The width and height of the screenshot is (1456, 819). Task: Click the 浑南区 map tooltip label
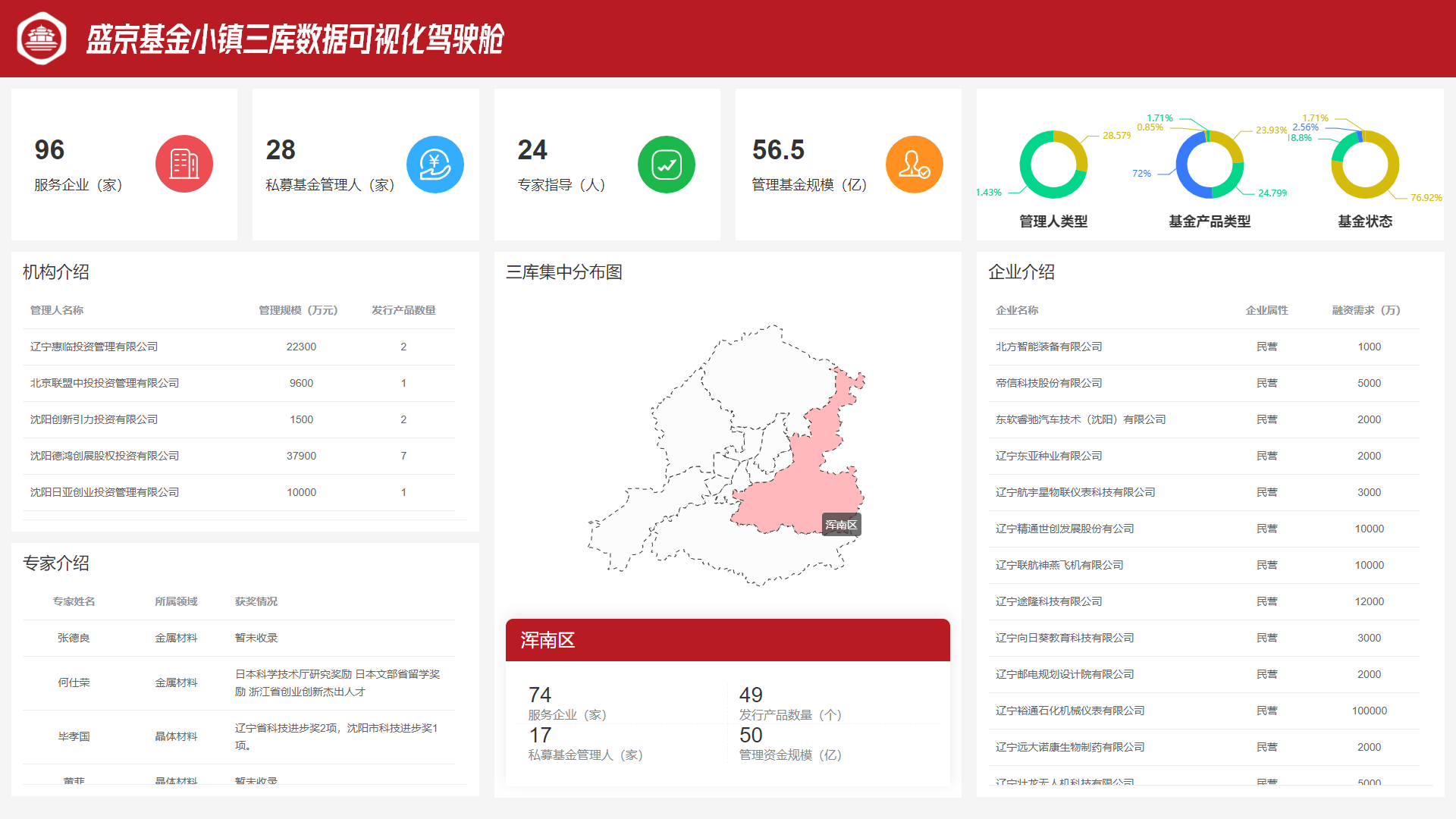841,525
